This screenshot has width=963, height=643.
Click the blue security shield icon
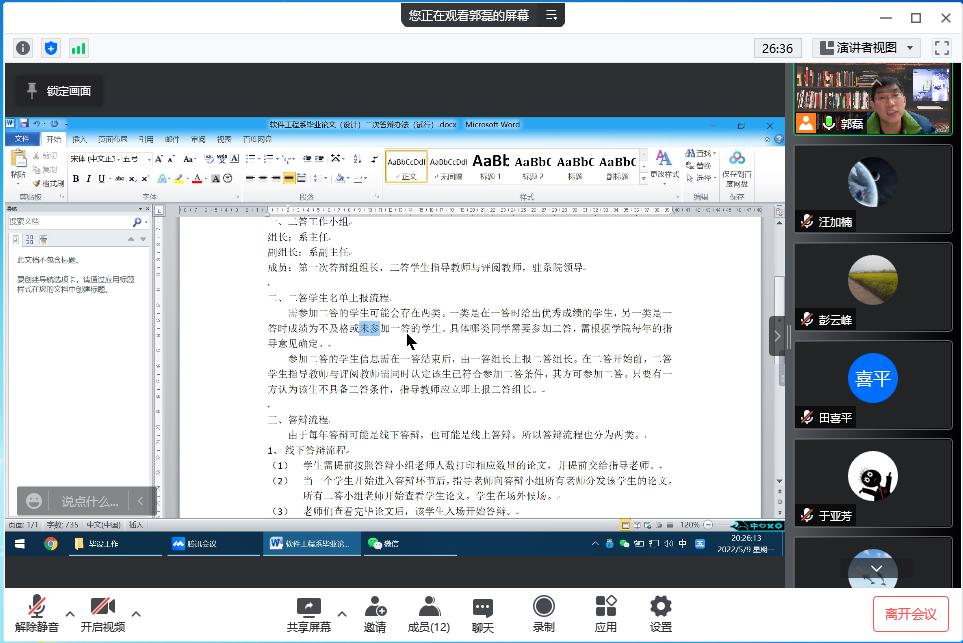point(51,48)
